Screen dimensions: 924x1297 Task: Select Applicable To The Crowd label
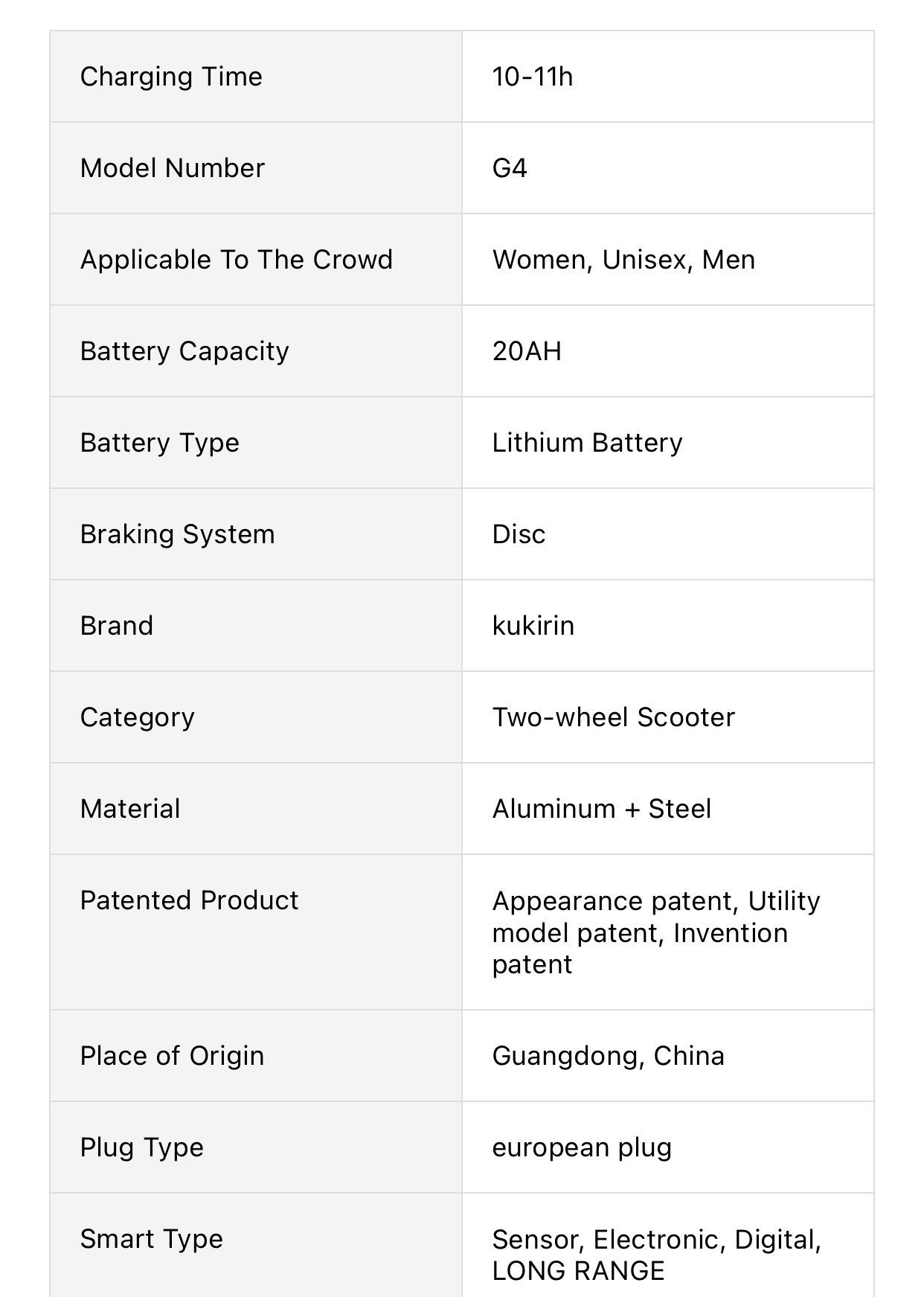pos(237,260)
